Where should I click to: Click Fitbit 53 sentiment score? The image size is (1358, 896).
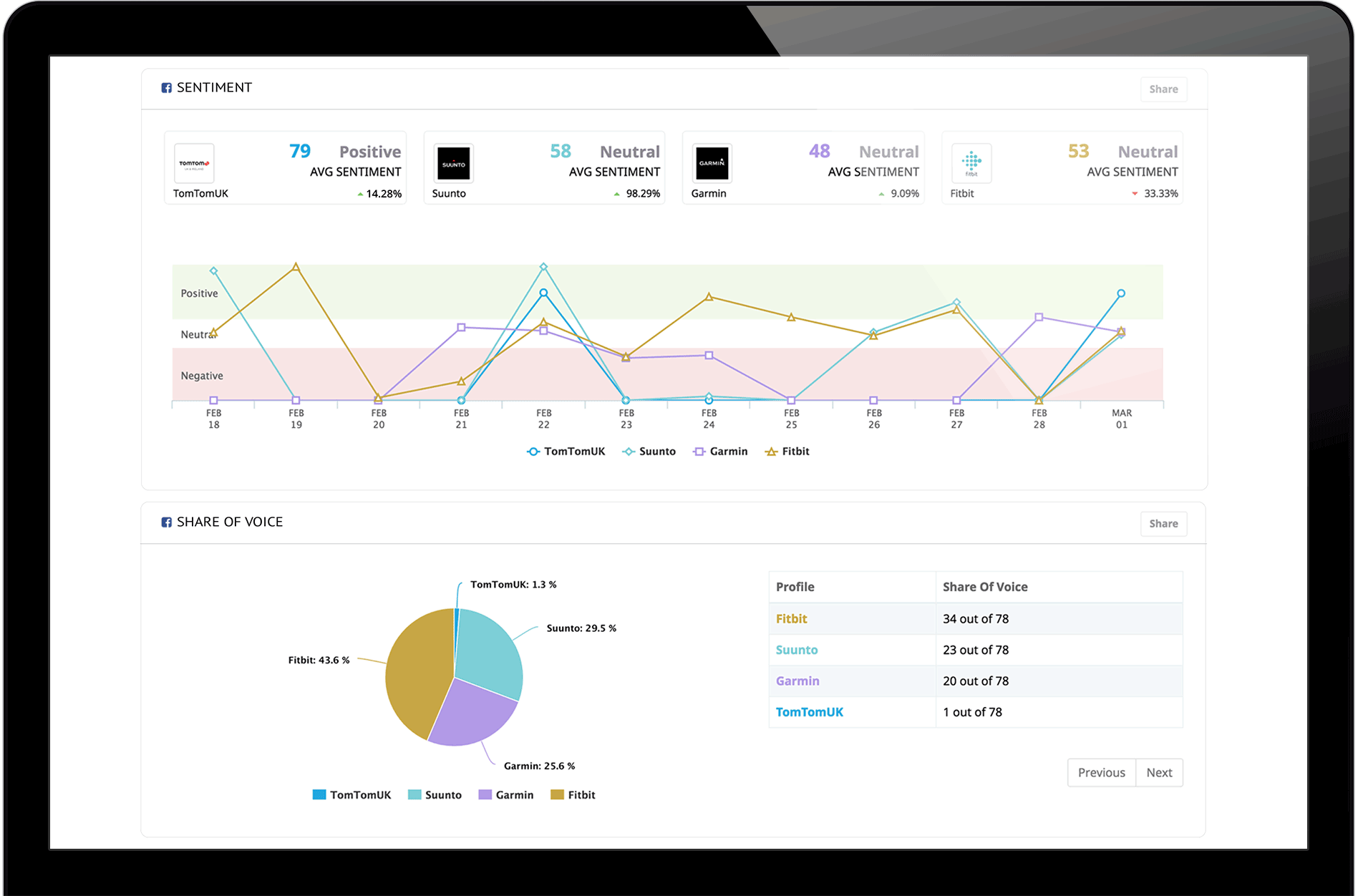(1078, 151)
